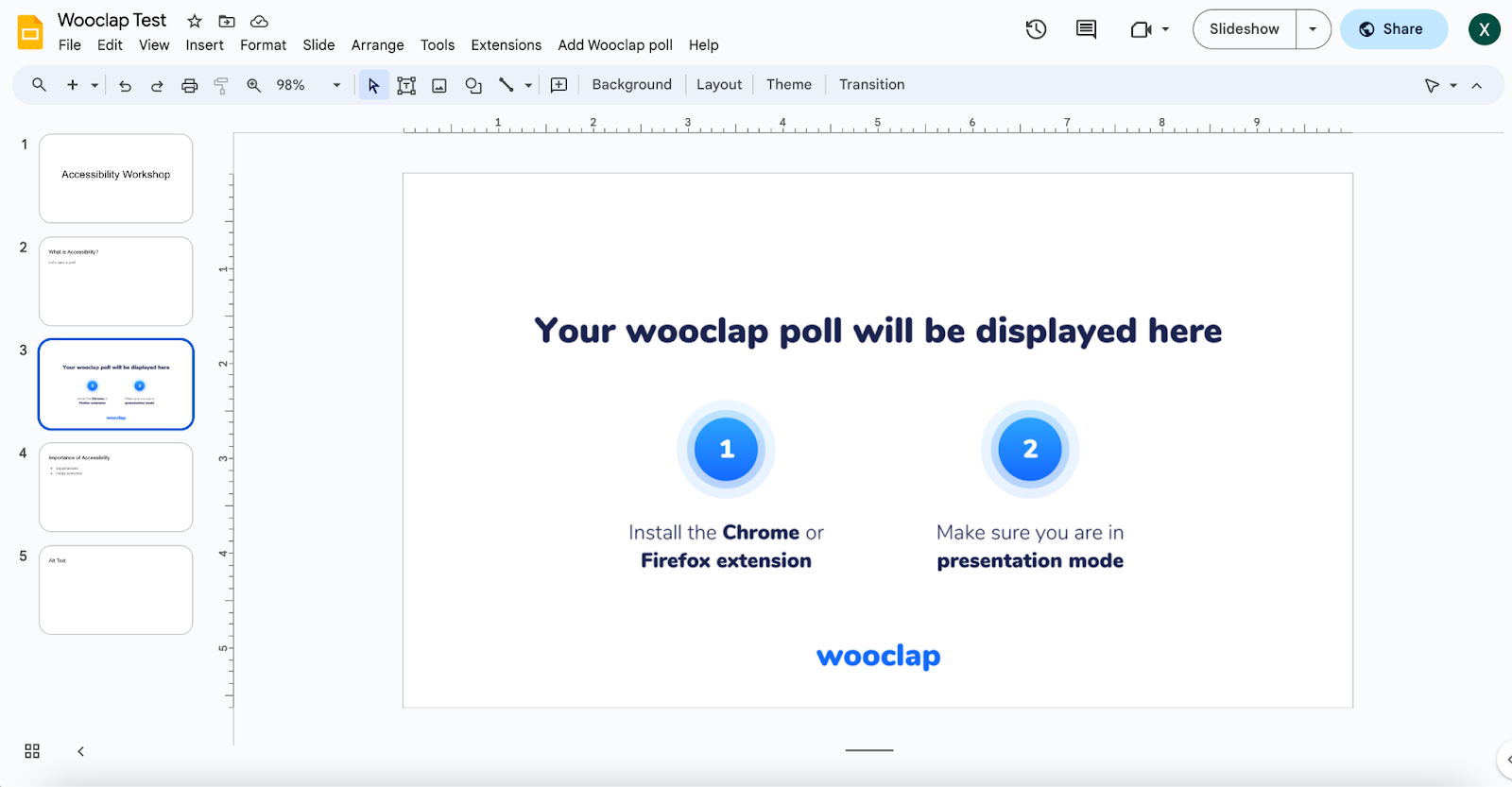Open the Tools menu

[438, 45]
